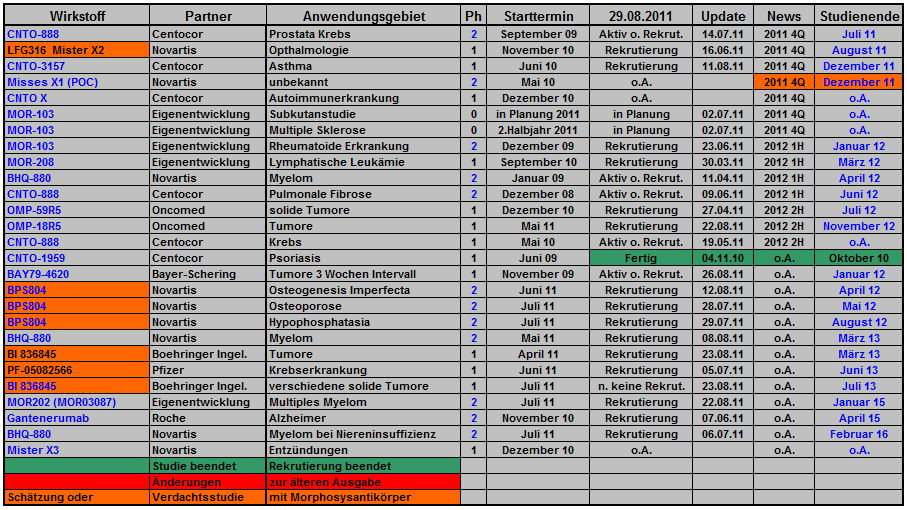Click the Anwendungsgebiet column header
Screen dimensions: 907x510
364,16
